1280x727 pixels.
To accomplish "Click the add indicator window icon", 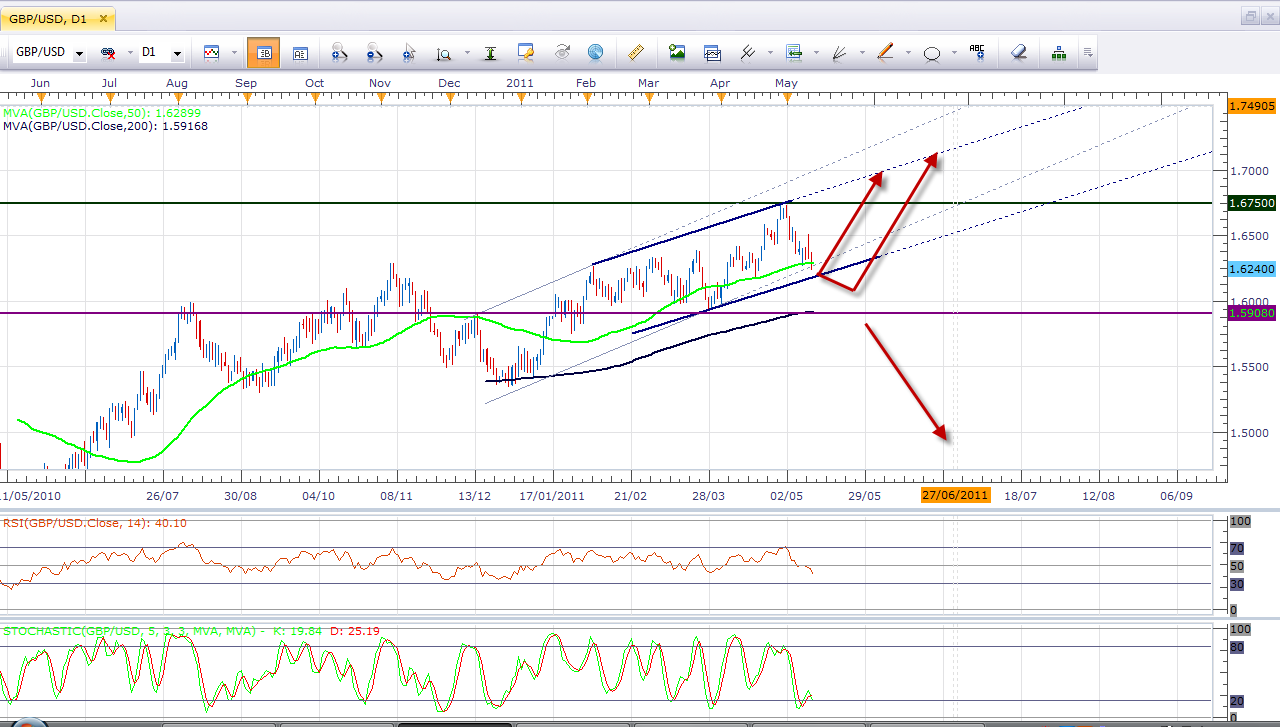I will pos(712,52).
